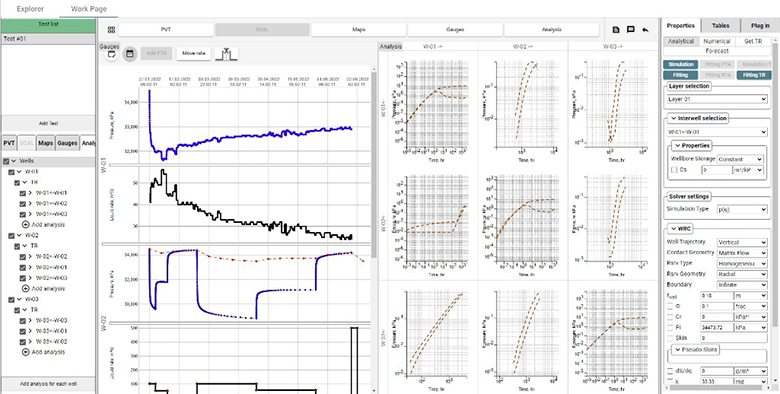Toggle the W-02 well checkbox

pyautogui.click(x=11, y=236)
